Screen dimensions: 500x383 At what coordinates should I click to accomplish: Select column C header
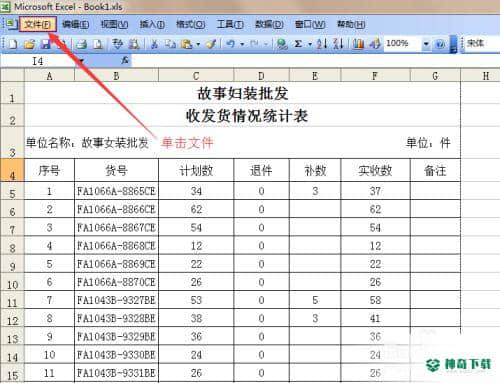[196, 76]
